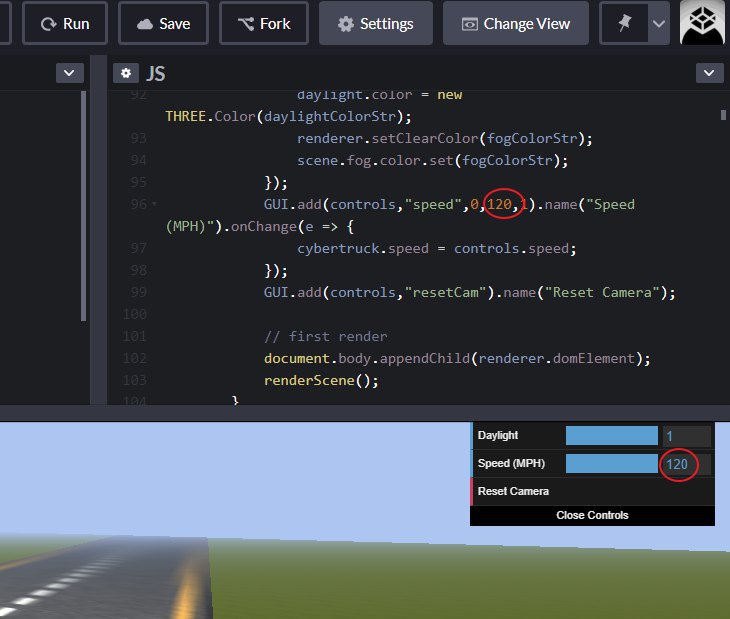The image size is (730, 619).
Task: Collapse the code fold arrow at line 96
Action: coord(154,204)
